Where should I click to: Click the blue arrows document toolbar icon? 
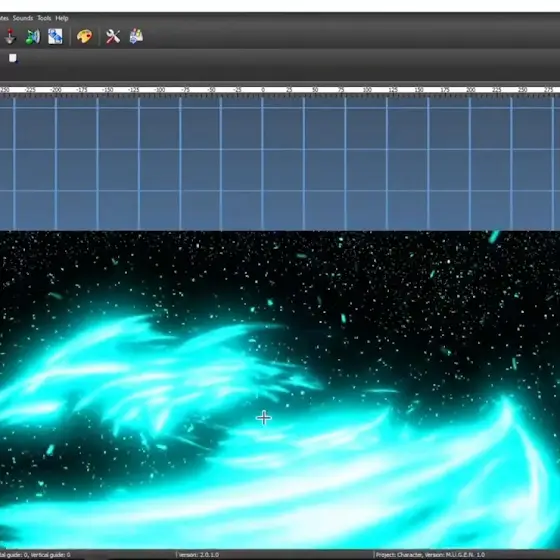55,36
